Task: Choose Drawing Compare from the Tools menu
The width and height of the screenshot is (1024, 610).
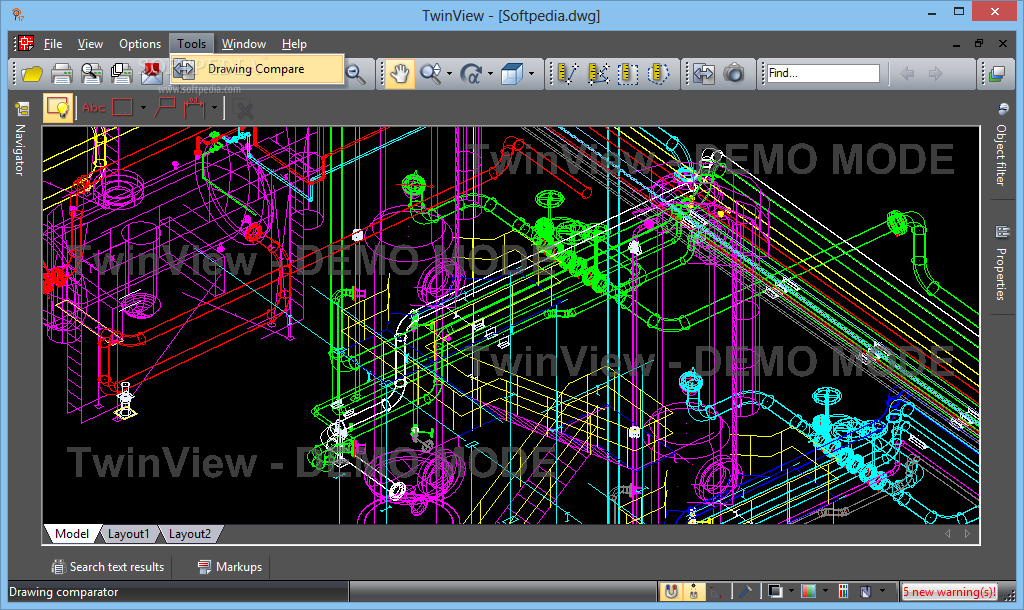Action: tap(257, 69)
